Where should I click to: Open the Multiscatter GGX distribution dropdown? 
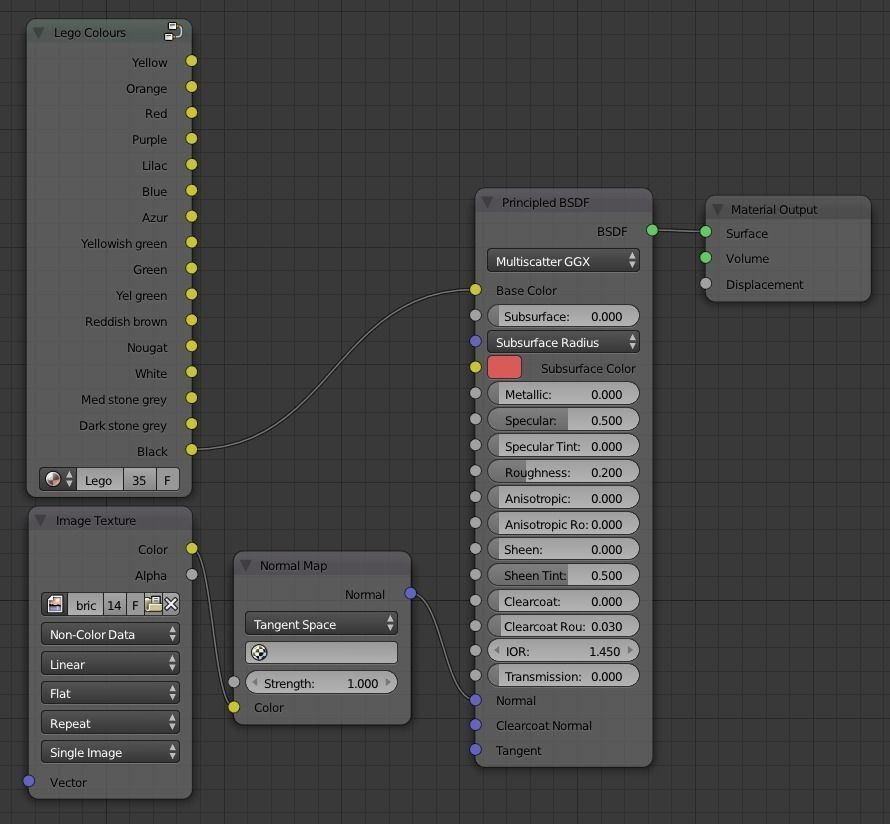click(x=564, y=261)
